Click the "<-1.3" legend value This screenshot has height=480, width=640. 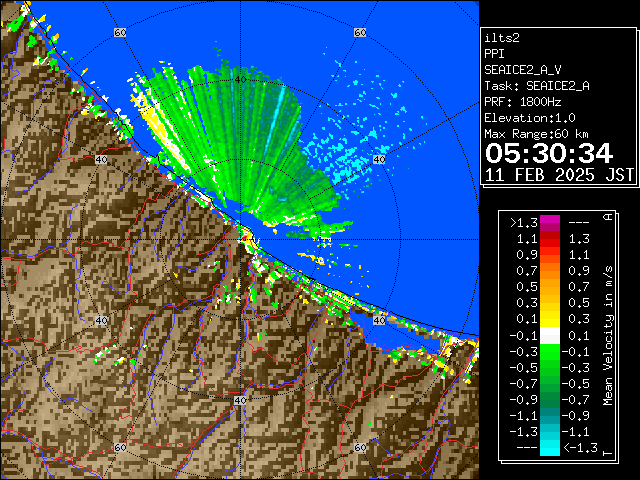pos(581,448)
